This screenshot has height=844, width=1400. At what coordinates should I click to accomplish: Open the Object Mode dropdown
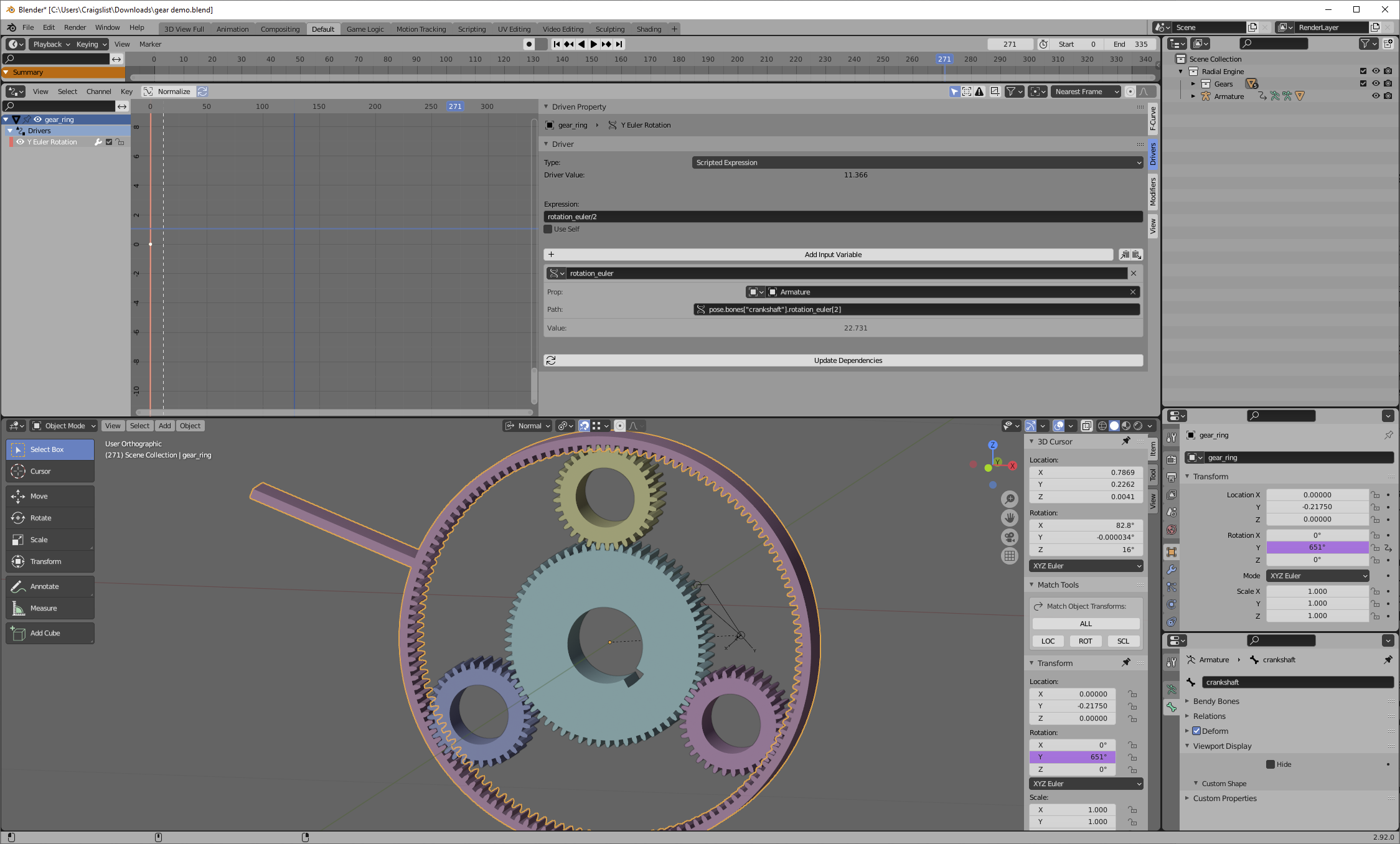tap(64, 426)
